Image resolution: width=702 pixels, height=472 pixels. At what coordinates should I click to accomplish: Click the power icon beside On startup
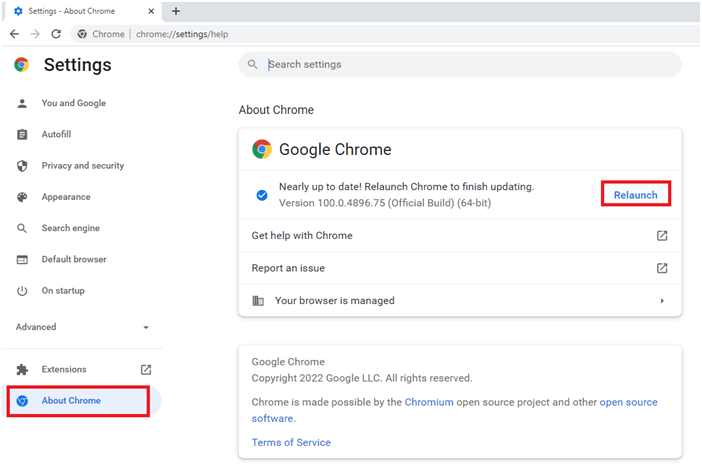[22, 291]
